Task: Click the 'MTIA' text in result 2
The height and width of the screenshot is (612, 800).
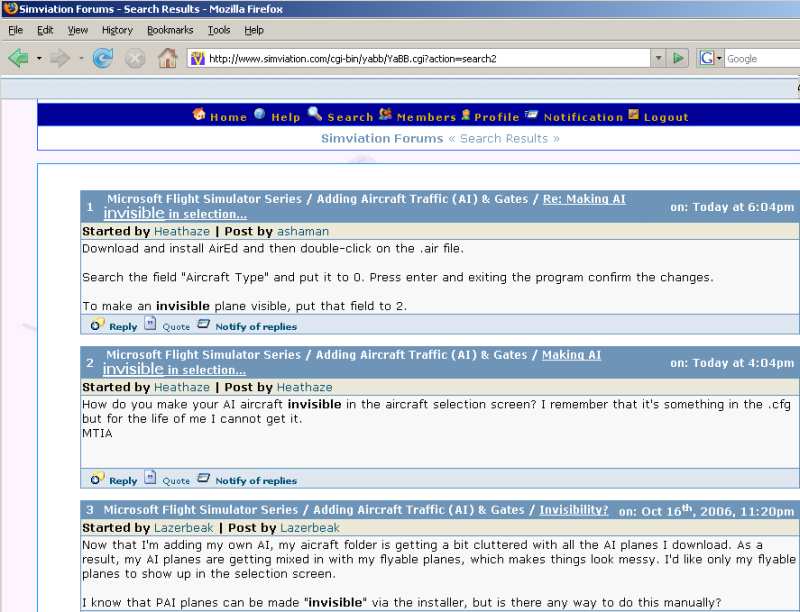Action: pyautogui.click(x=97, y=434)
